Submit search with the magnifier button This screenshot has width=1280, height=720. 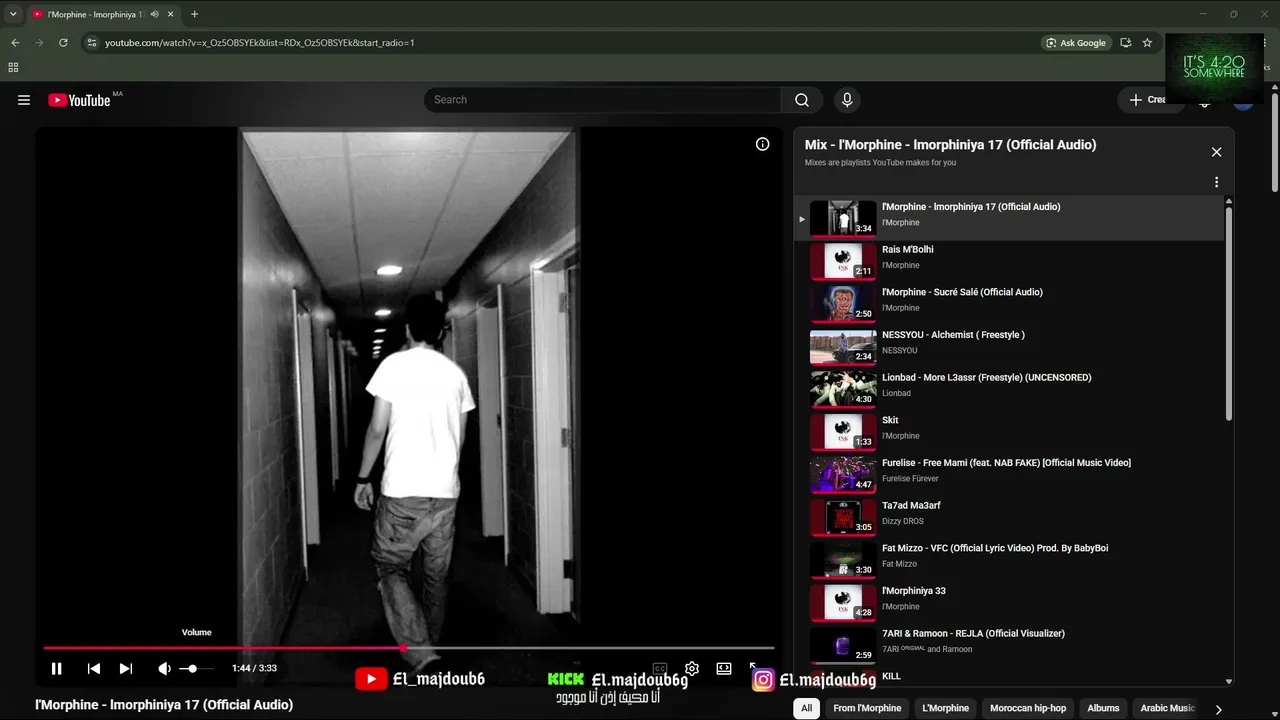point(802,100)
